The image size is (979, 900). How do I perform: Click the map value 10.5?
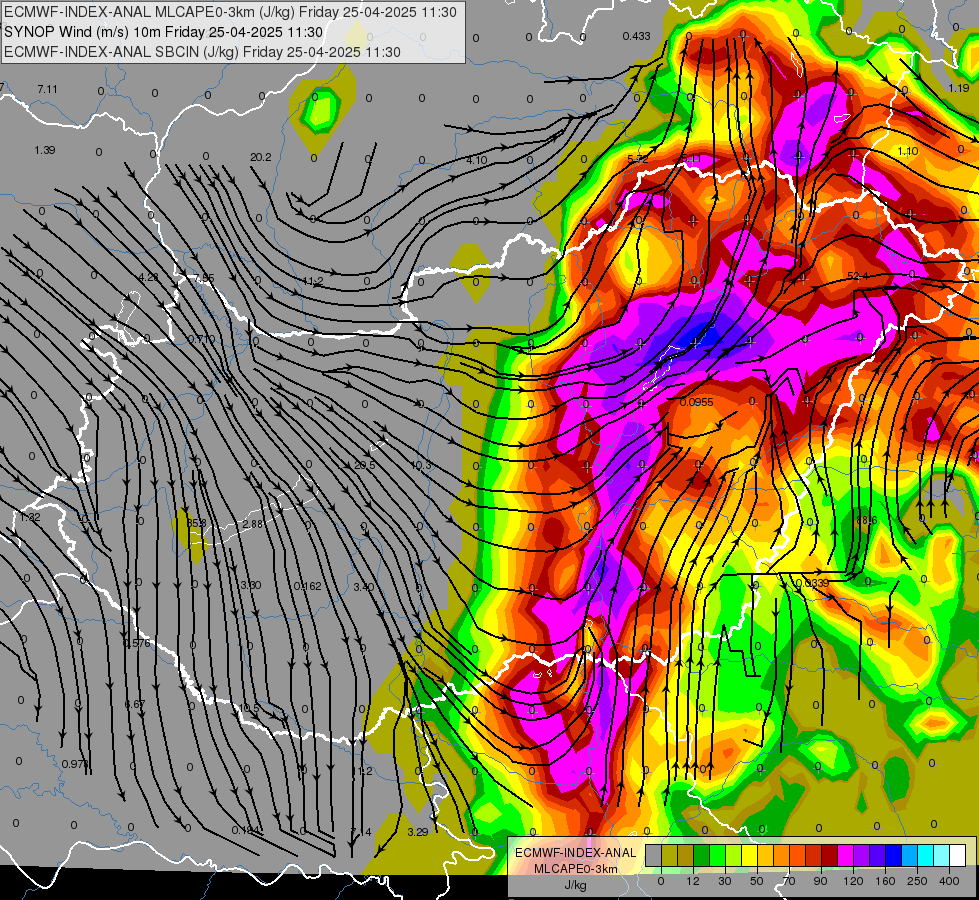[248, 708]
